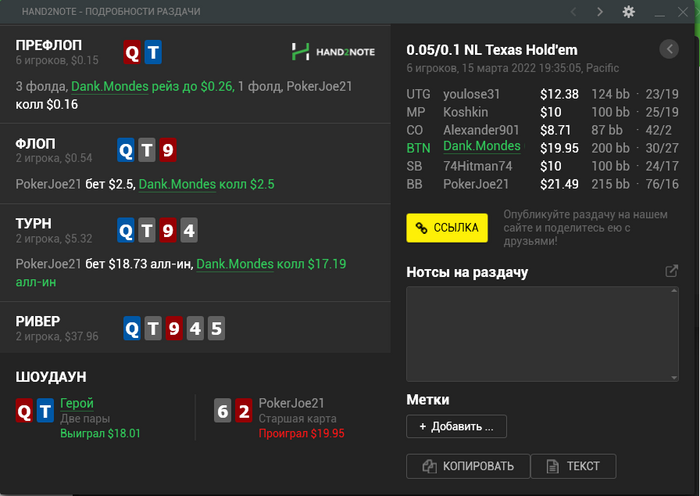The width and height of the screenshot is (700, 496).
Task: Click hero's blue T card in showdown
Action: pyautogui.click(x=45, y=411)
